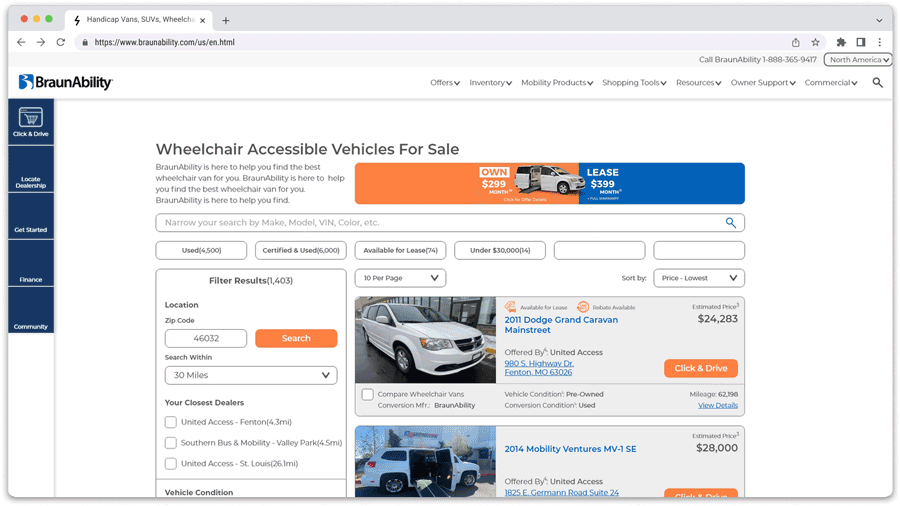Screen dimensions: 900x506
Task: Click the Rebate Available badge icon
Action: [583, 307]
